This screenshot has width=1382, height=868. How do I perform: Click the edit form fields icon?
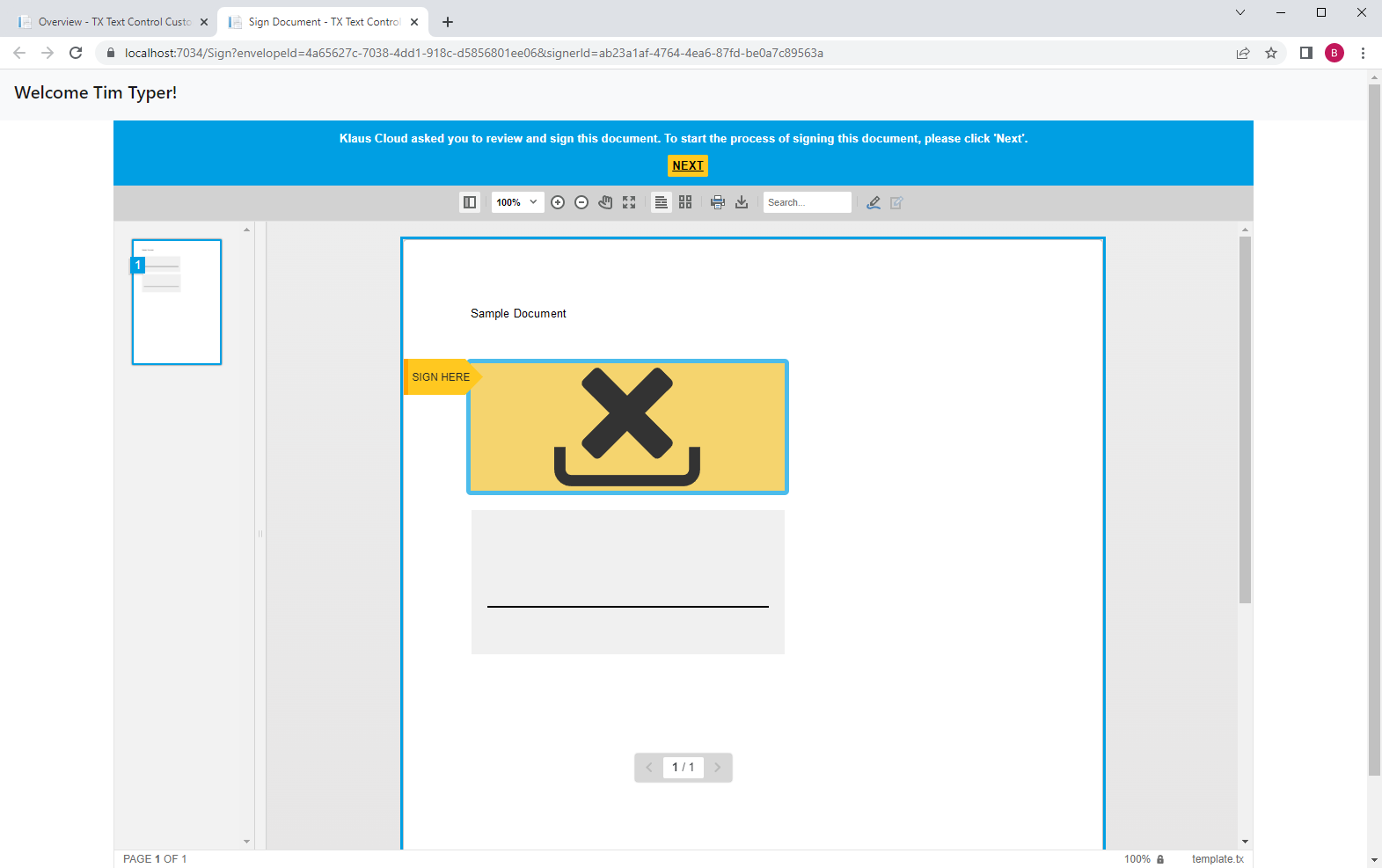896,202
